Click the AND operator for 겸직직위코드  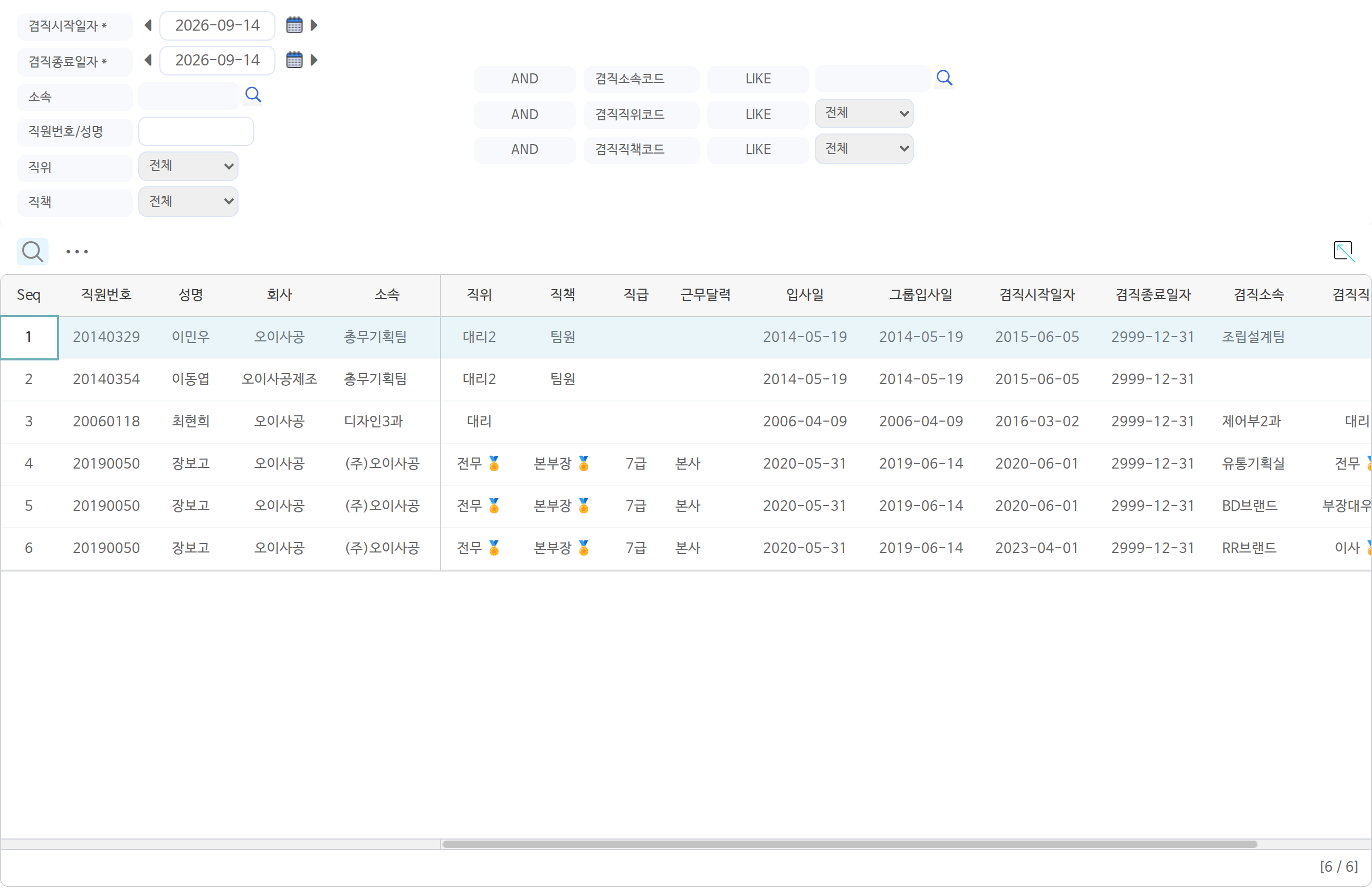525,115
